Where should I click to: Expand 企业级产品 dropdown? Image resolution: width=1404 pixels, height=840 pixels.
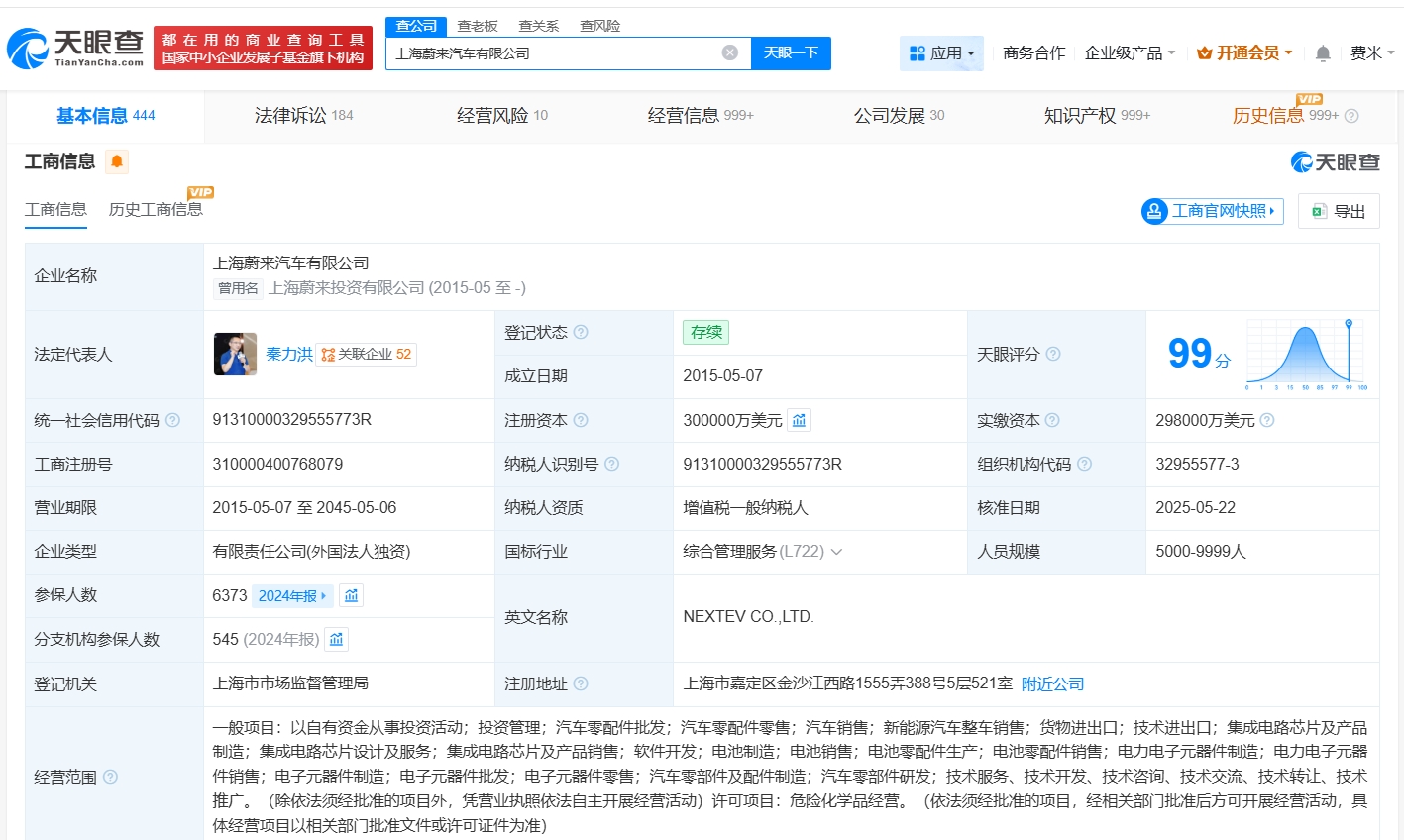1130,53
